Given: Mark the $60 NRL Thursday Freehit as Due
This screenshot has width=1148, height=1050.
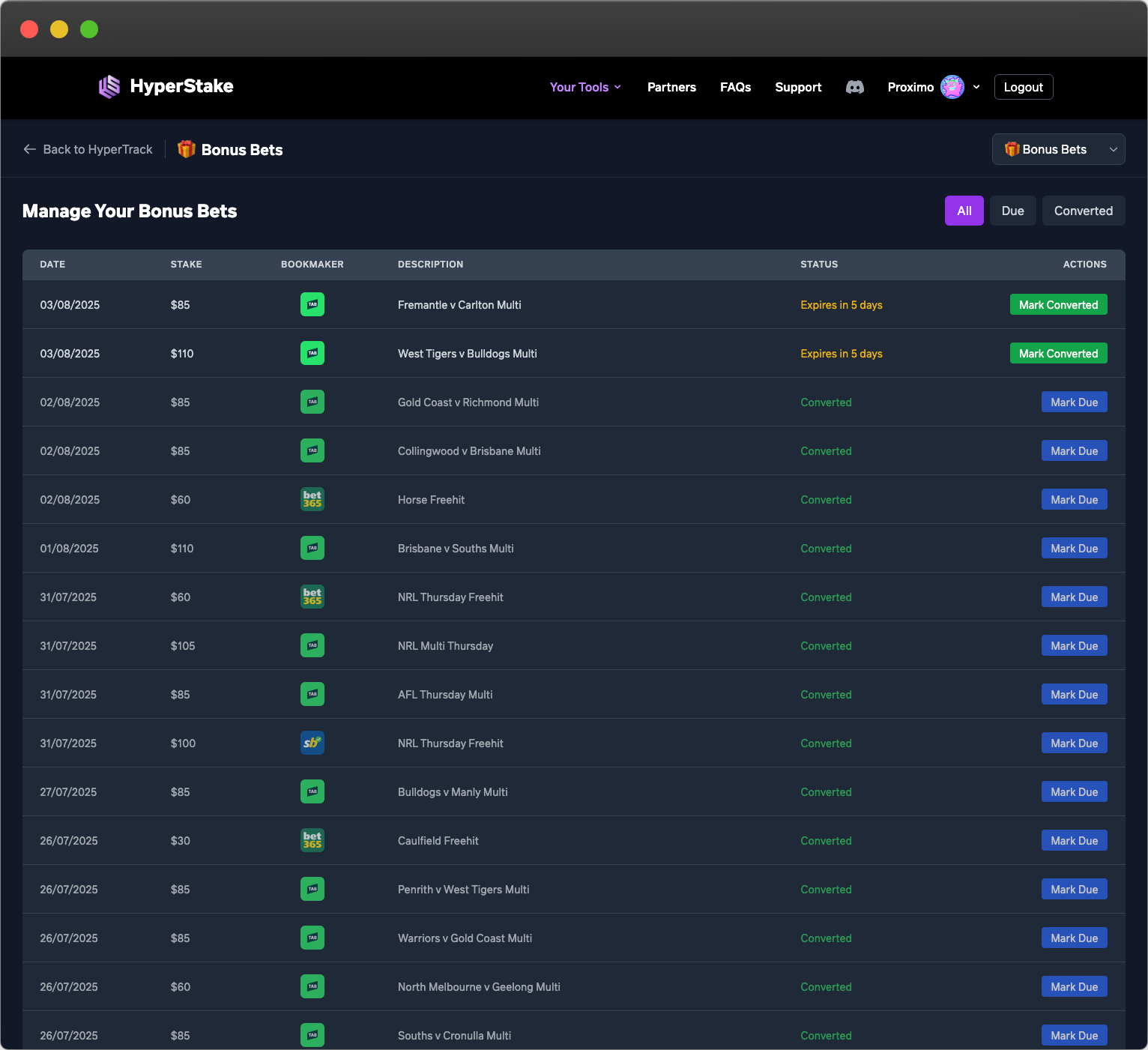Looking at the screenshot, I should coord(1075,597).
